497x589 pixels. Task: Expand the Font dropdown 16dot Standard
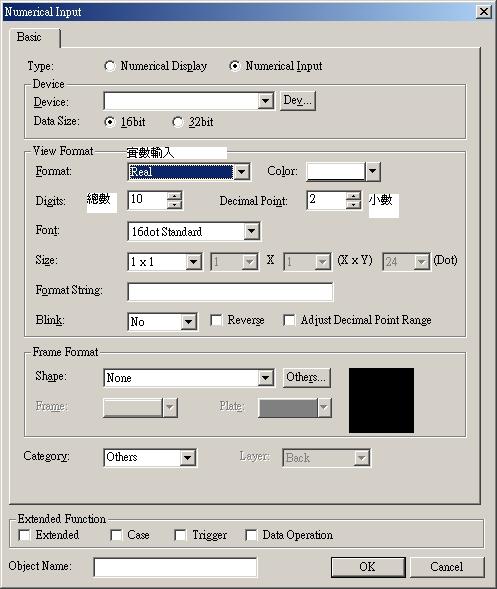click(251, 231)
